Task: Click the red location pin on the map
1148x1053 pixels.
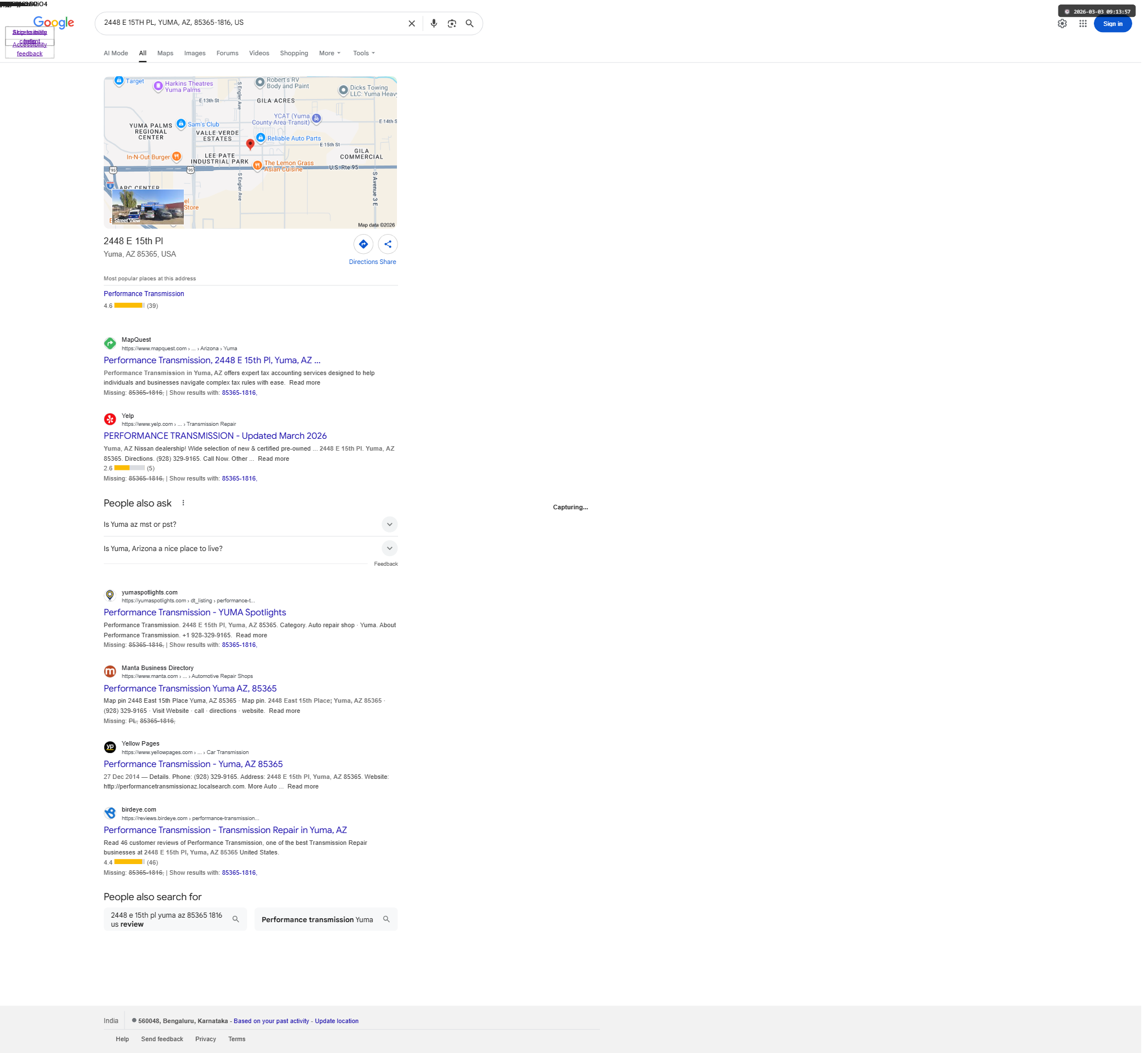Action: (x=251, y=145)
